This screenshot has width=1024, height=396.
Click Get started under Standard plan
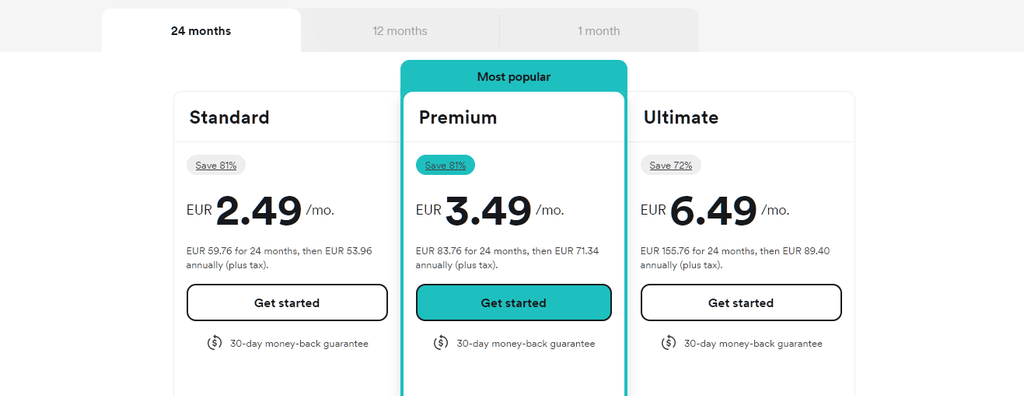click(287, 303)
